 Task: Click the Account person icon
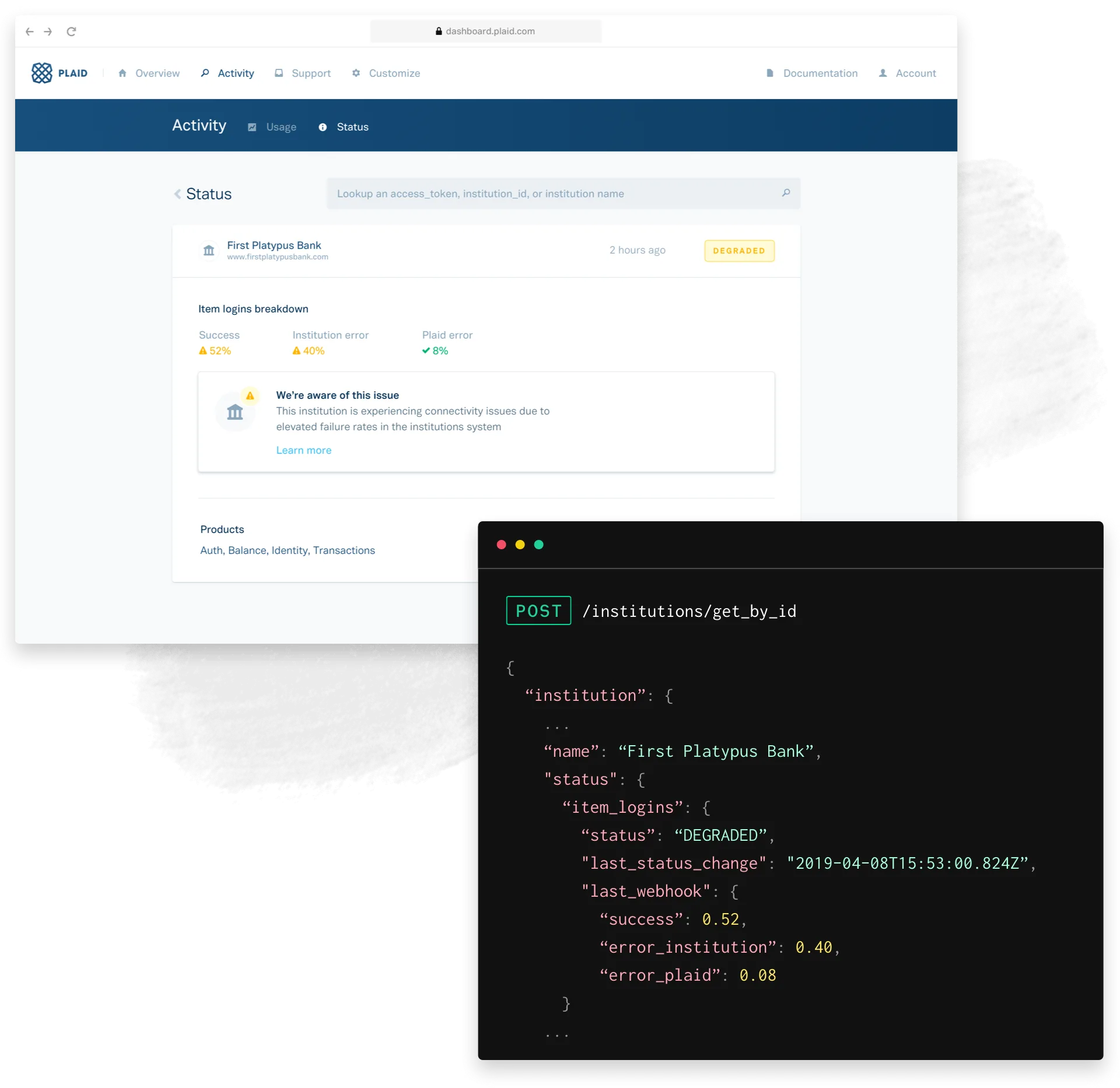[x=883, y=73]
